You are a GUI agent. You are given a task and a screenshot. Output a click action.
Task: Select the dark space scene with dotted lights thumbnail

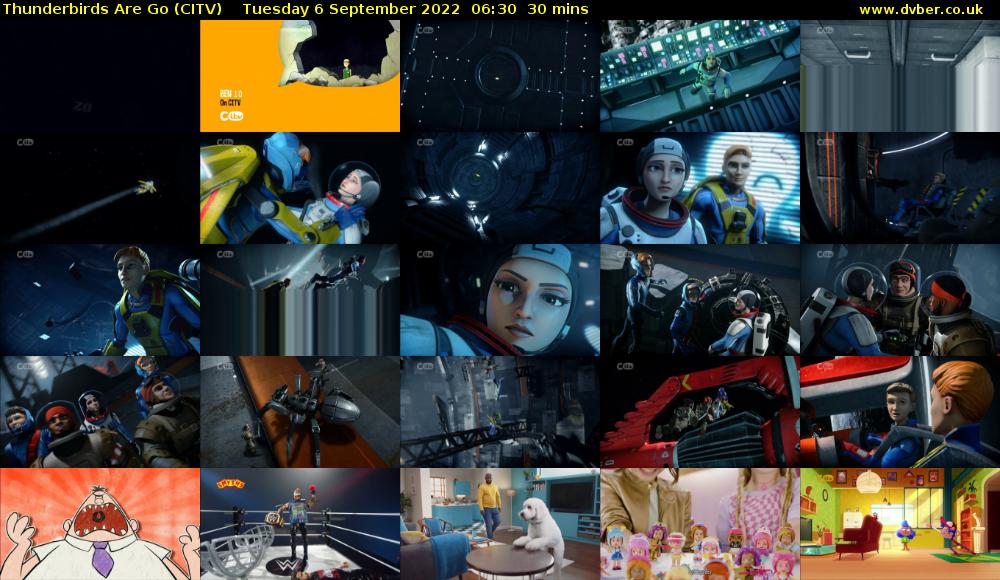pos(500,76)
